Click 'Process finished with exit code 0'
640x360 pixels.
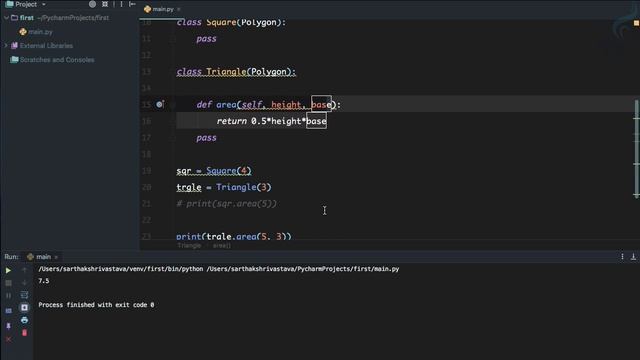(96, 305)
